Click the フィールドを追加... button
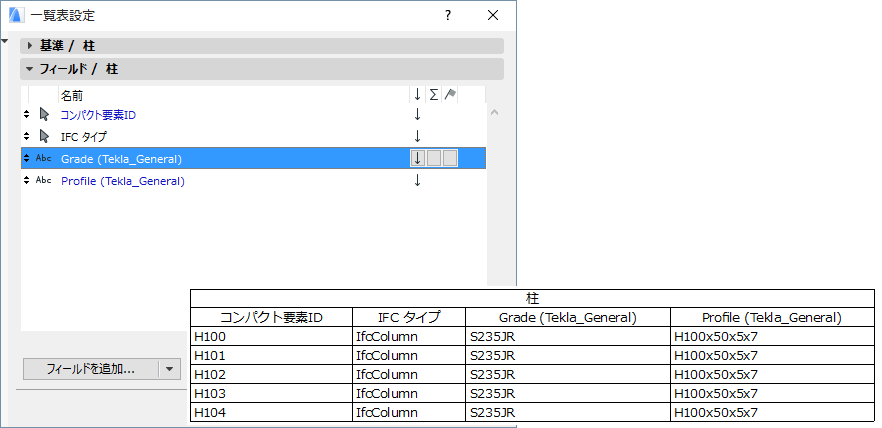Screen dimensions: 882x428 (90, 369)
